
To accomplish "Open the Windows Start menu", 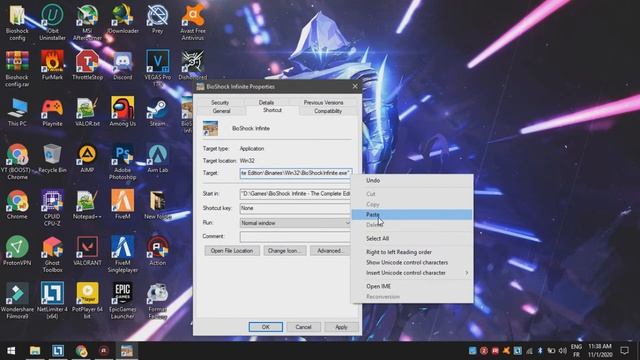I will (x=11, y=351).
